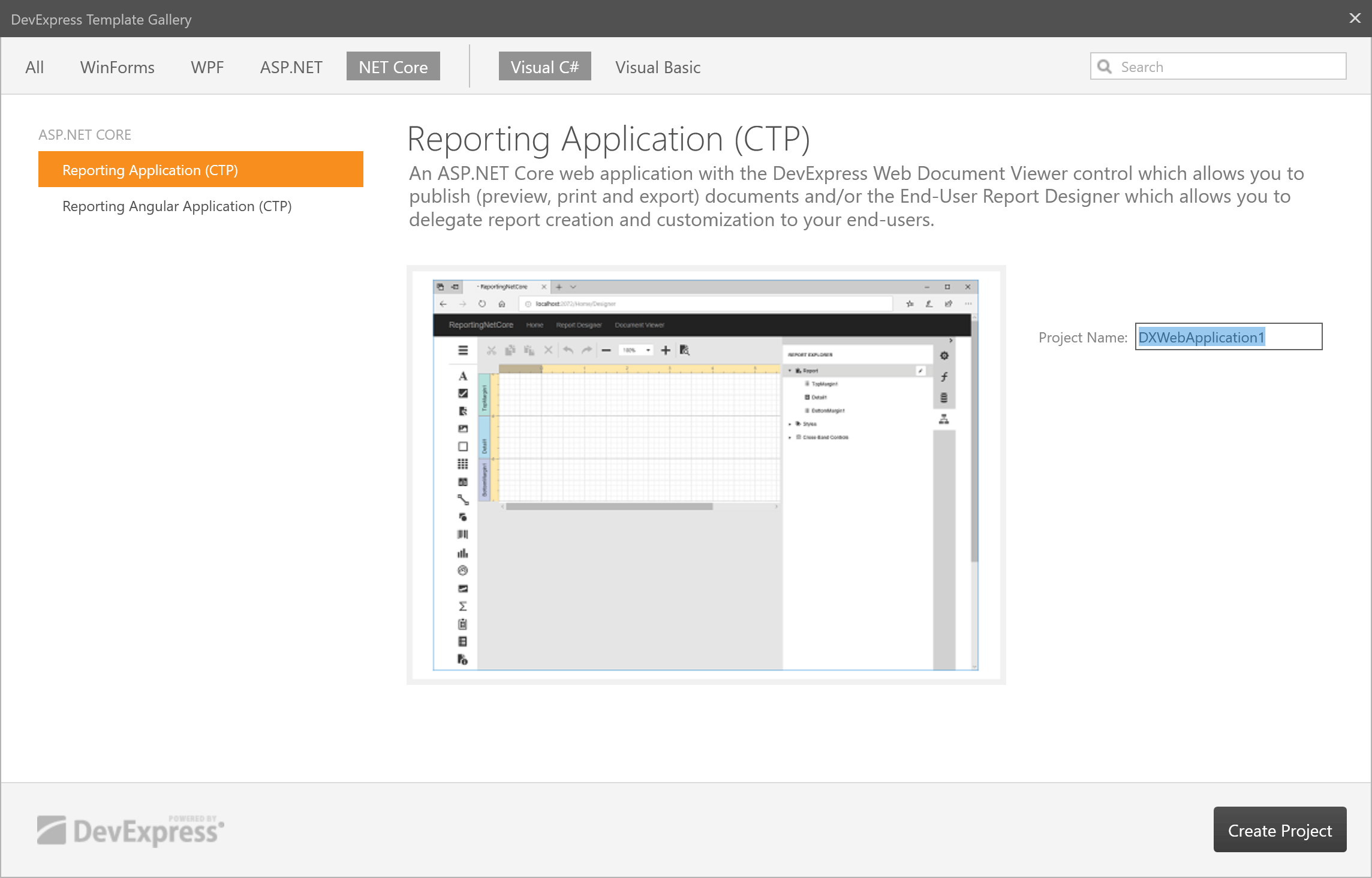Select Reporting Angular Application (CTP) template
Screen dimensions: 1372x878
(177, 206)
